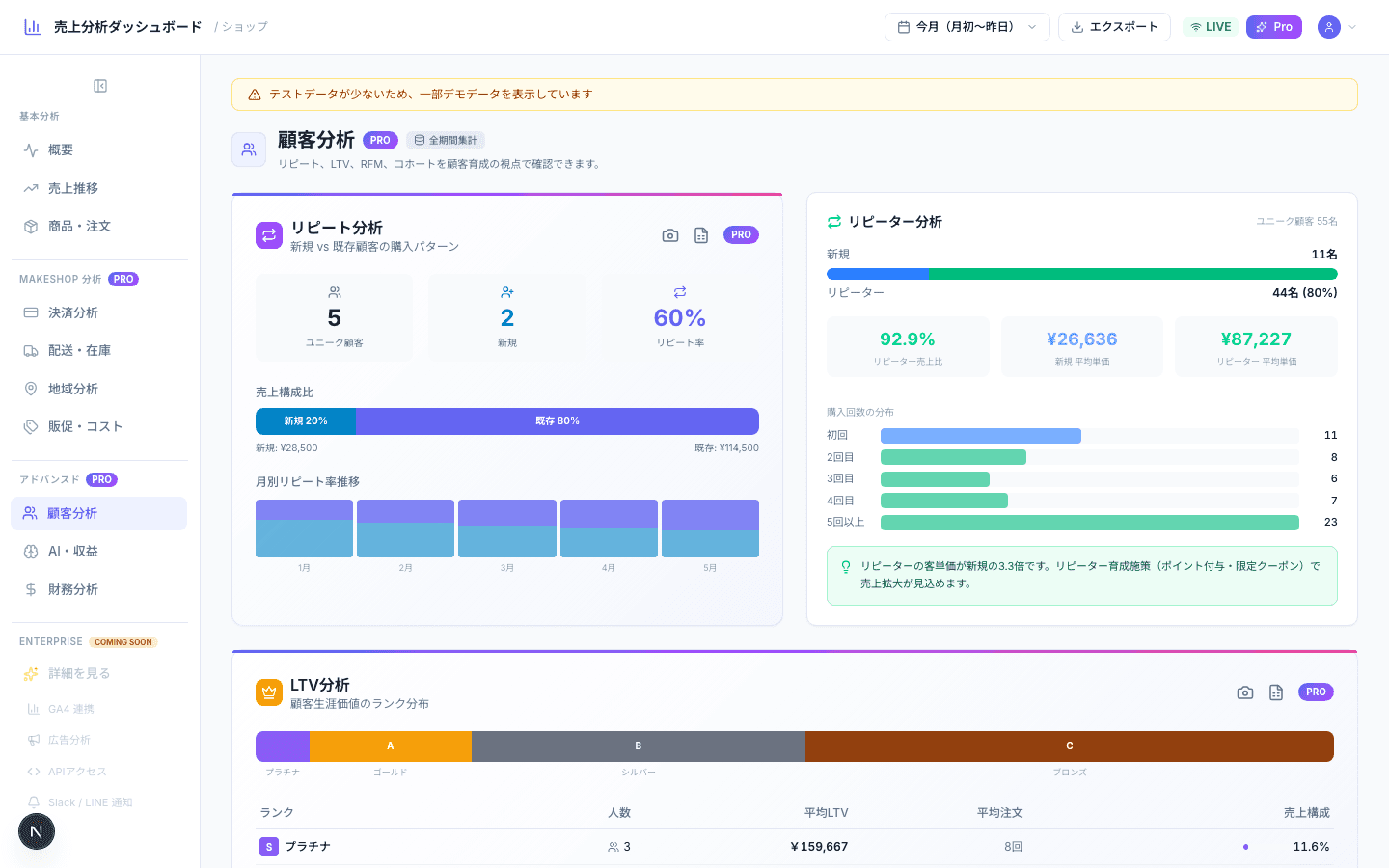
Task: Click 広告分析 sidebar item
Action: [98, 740]
